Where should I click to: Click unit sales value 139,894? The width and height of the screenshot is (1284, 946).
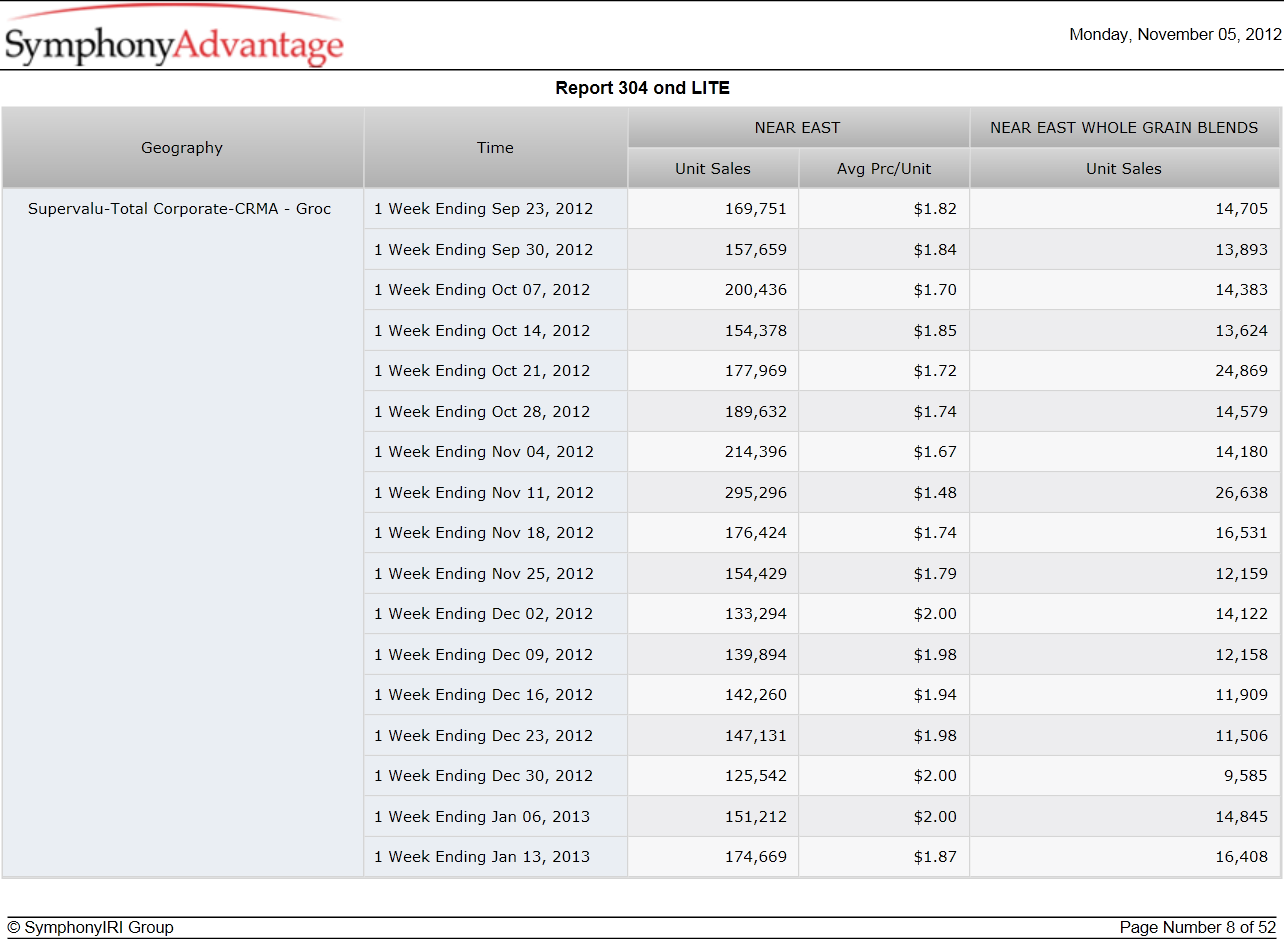(756, 655)
